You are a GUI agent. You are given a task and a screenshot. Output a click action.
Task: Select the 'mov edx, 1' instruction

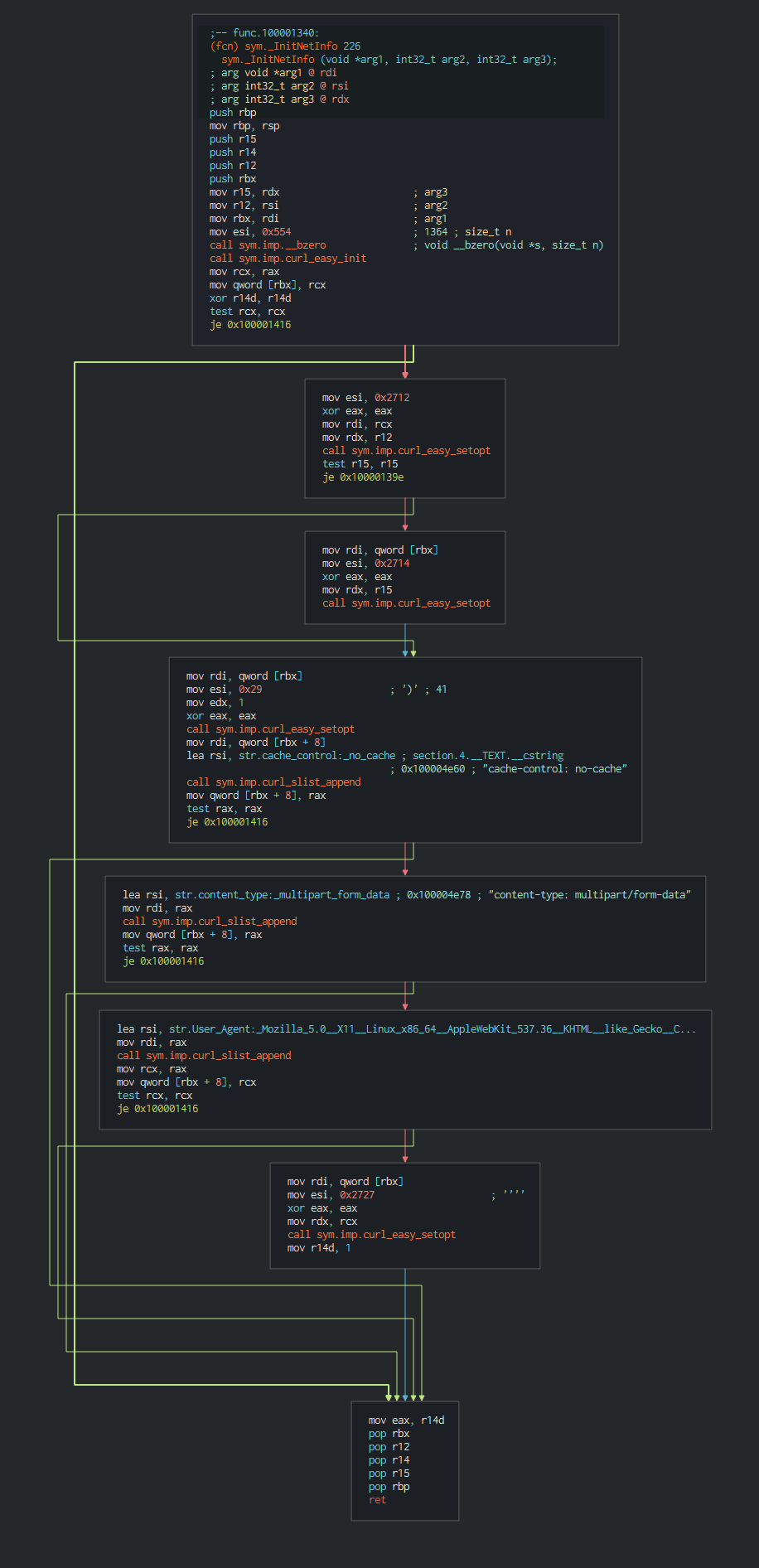pyautogui.click(x=215, y=703)
